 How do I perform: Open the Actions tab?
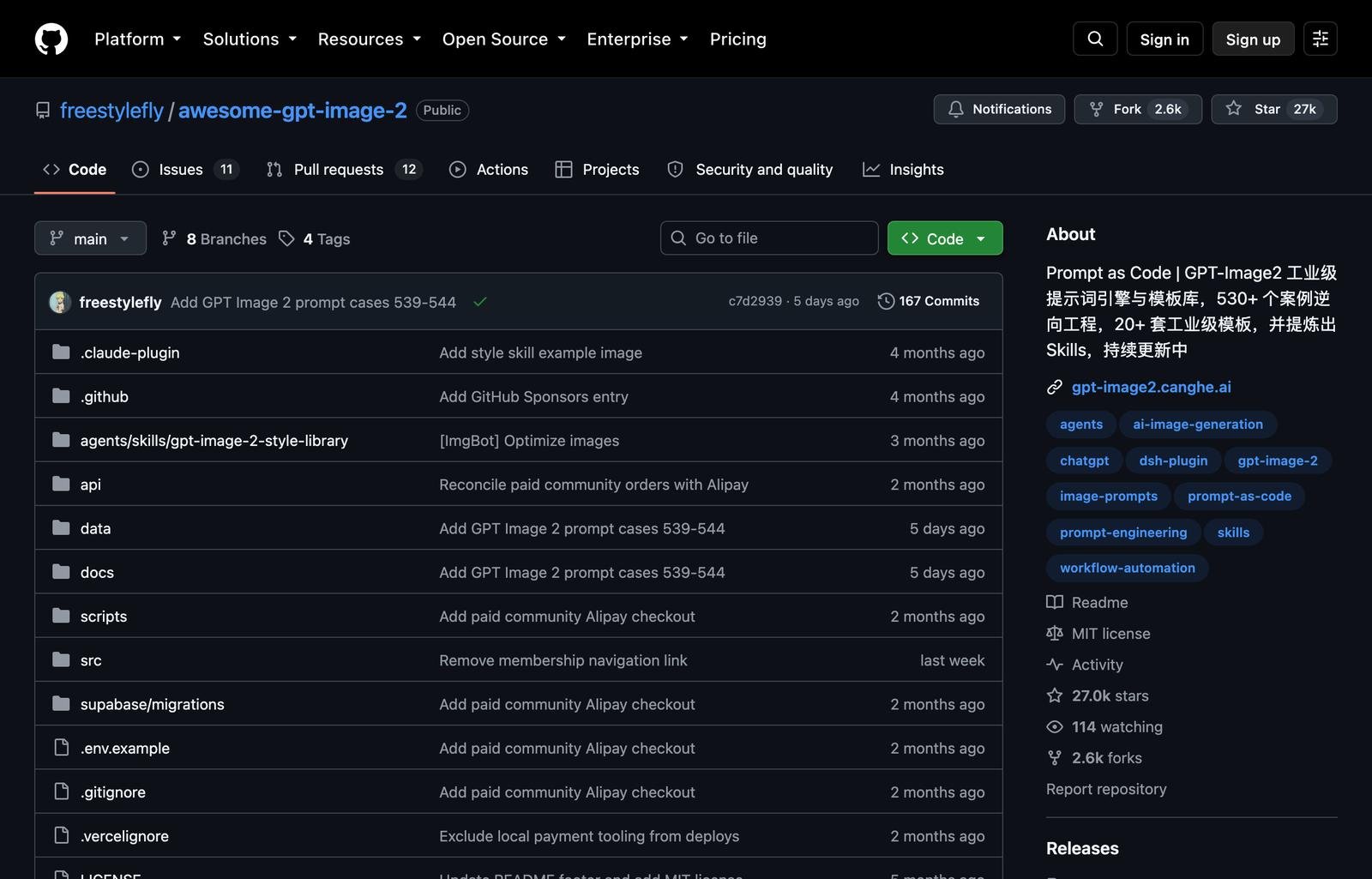(x=489, y=170)
